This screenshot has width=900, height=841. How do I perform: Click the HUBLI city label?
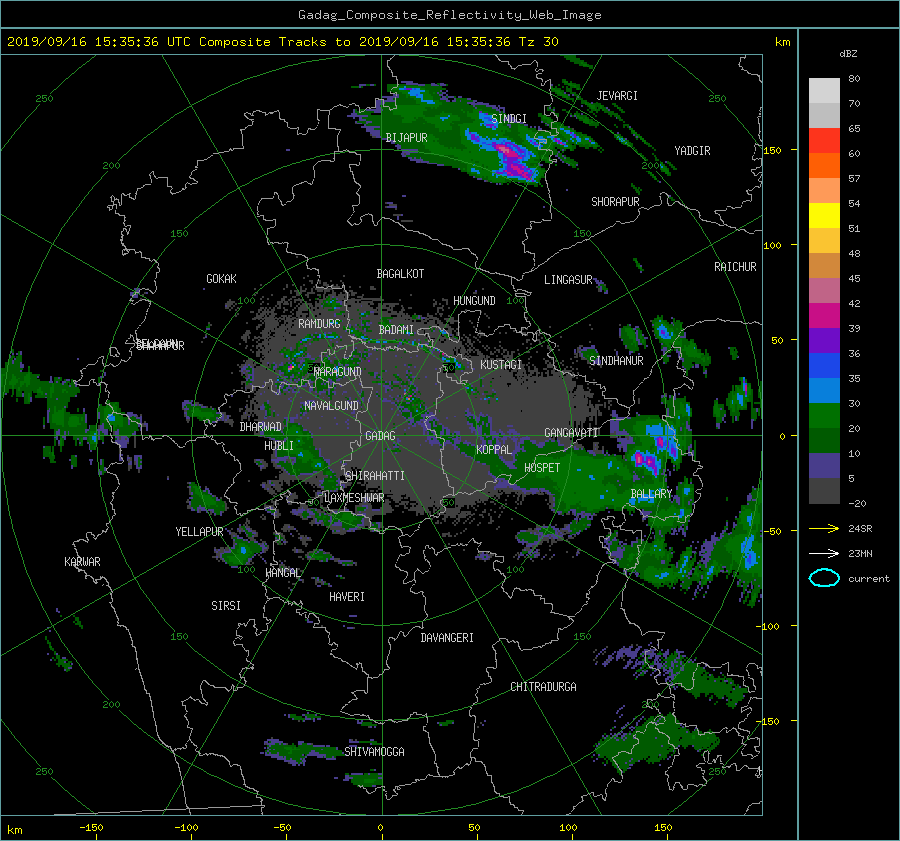point(279,446)
